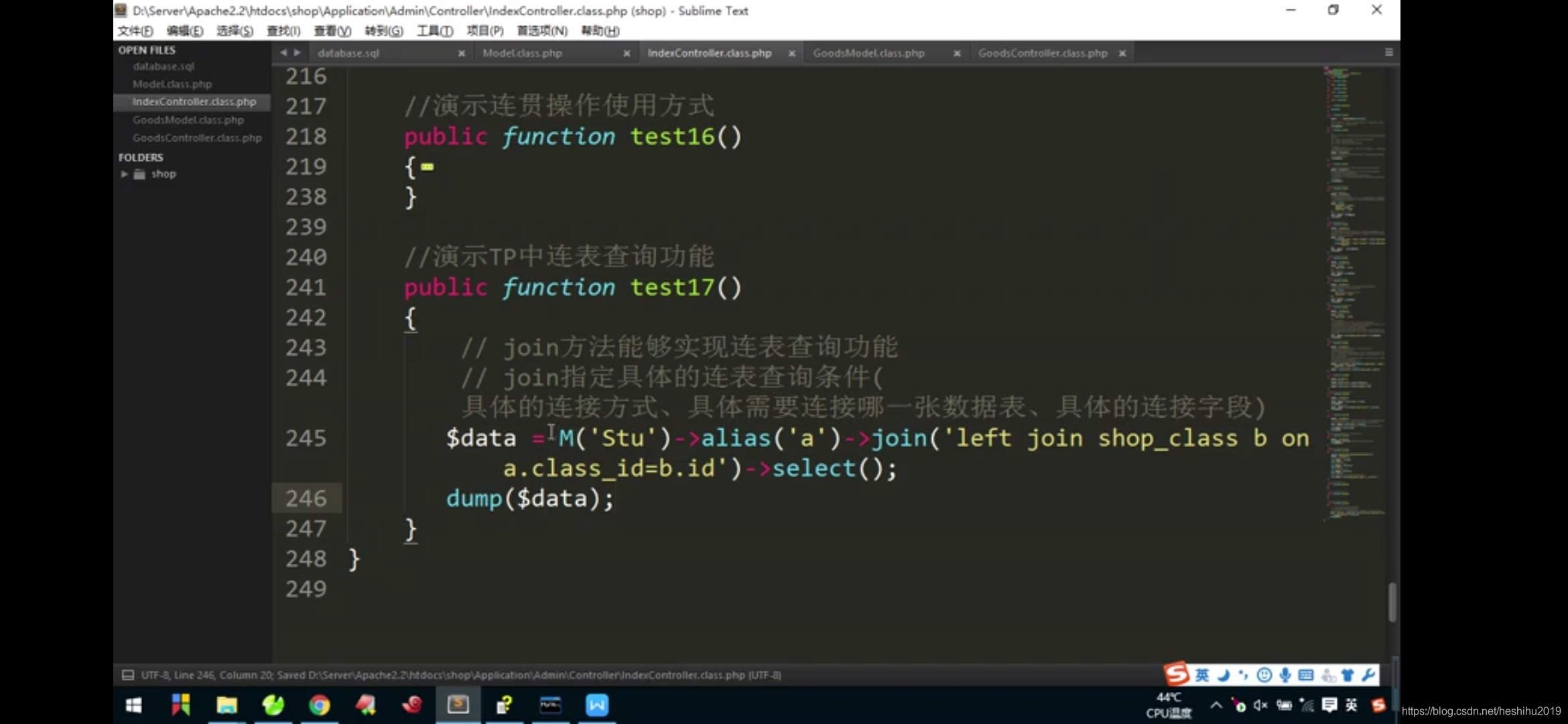Open the 首选项(N) menu
Viewport: 1568px width, 724px height.
tap(542, 31)
